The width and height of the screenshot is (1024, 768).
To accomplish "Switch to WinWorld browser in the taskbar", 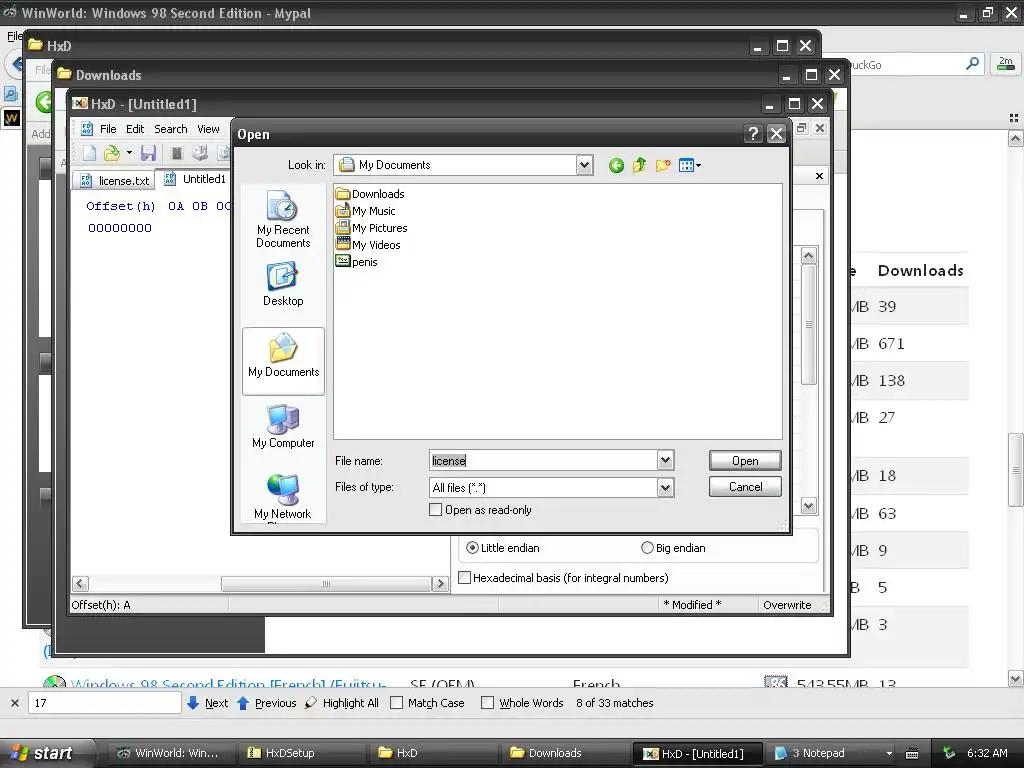I will (x=170, y=753).
